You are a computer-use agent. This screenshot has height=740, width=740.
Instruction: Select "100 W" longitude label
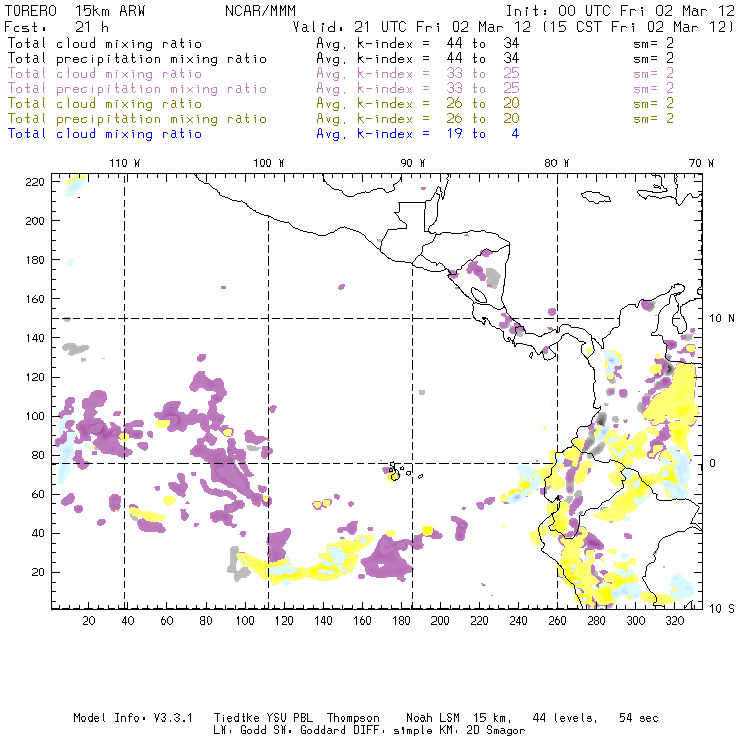tap(269, 163)
